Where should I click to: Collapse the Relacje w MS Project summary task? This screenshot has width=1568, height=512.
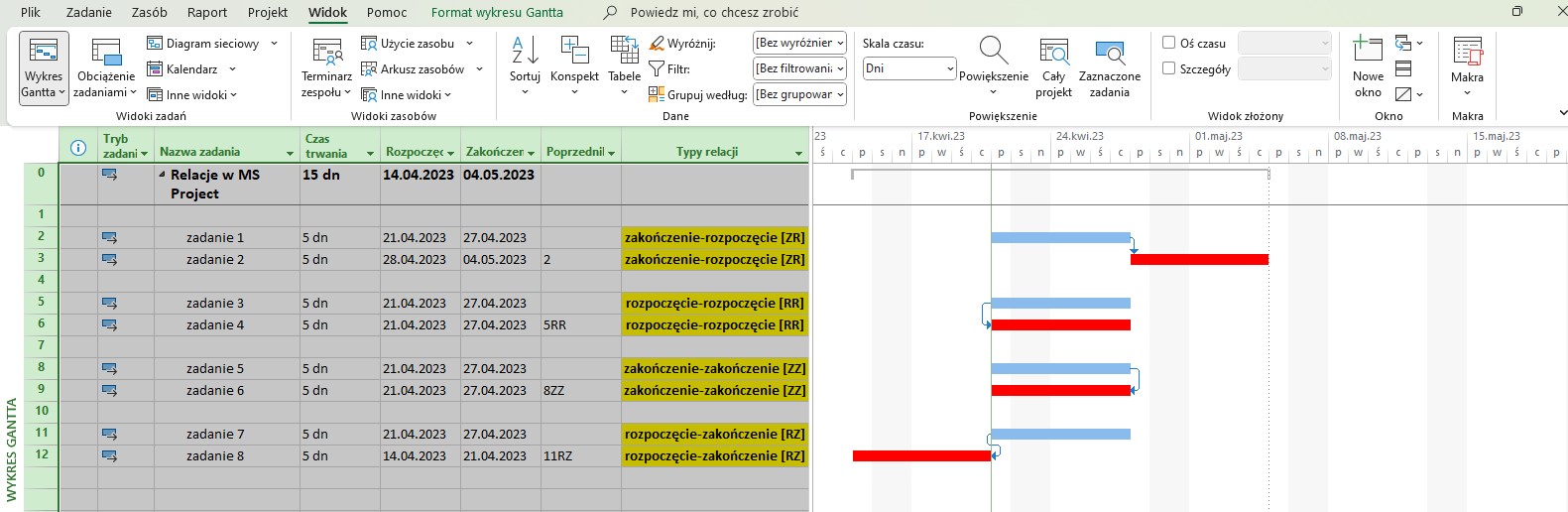[162, 175]
